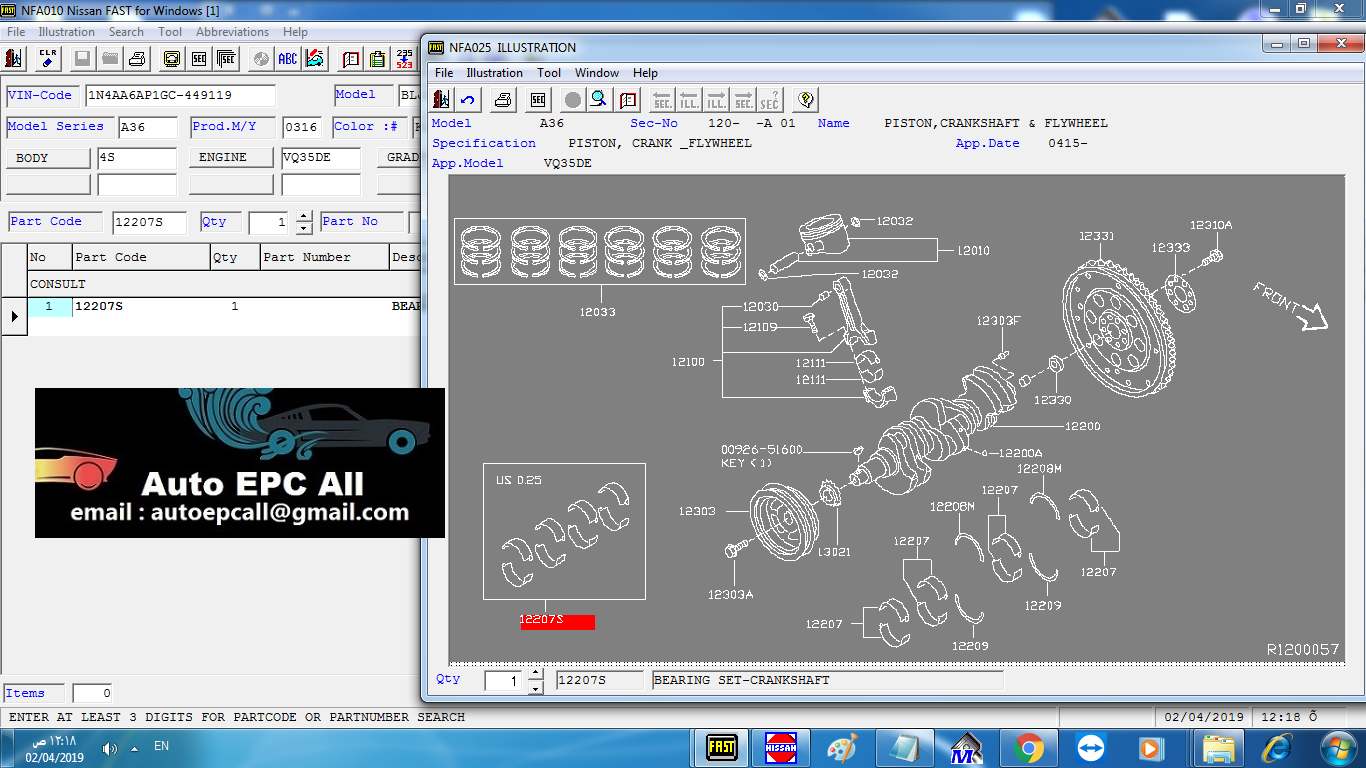
Task: Click the blue ABC icon
Action: tap(288, 59)
